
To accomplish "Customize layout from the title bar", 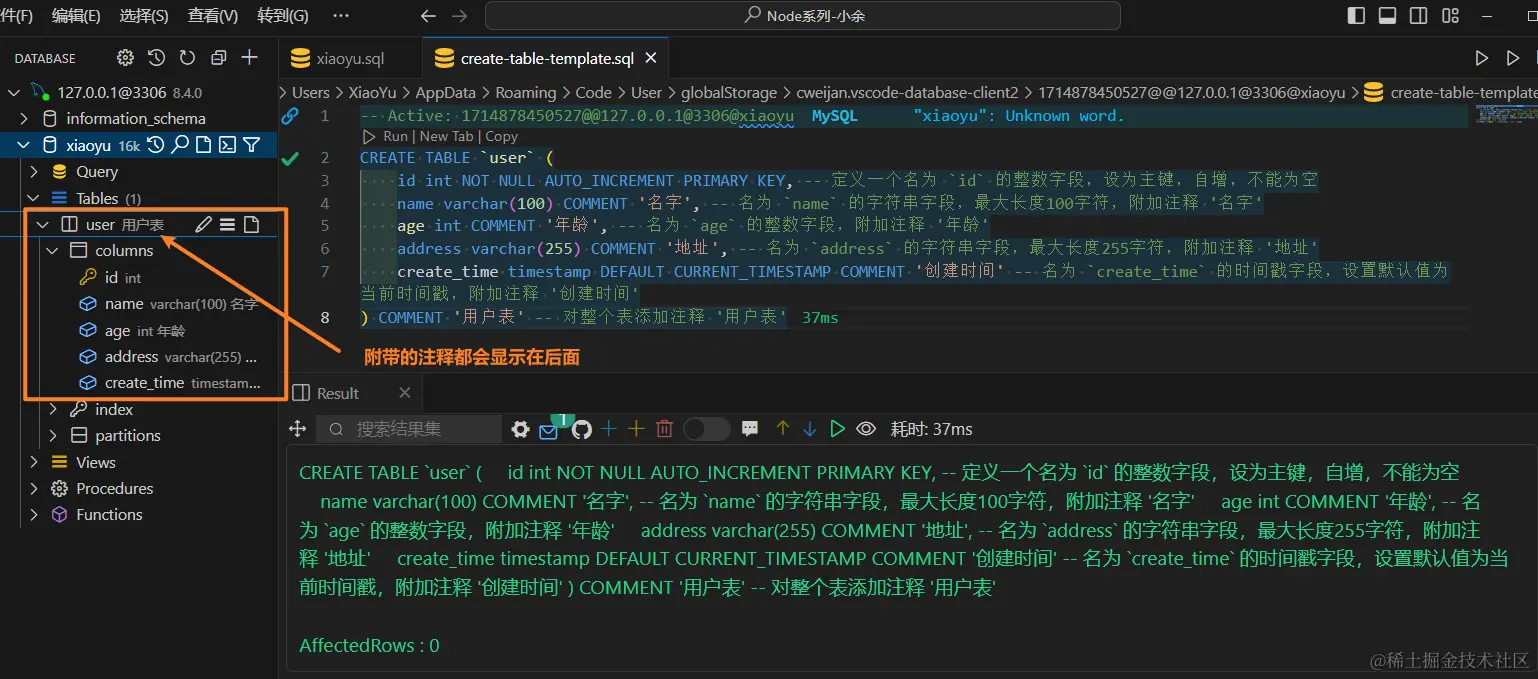I will click(1449, 16).
